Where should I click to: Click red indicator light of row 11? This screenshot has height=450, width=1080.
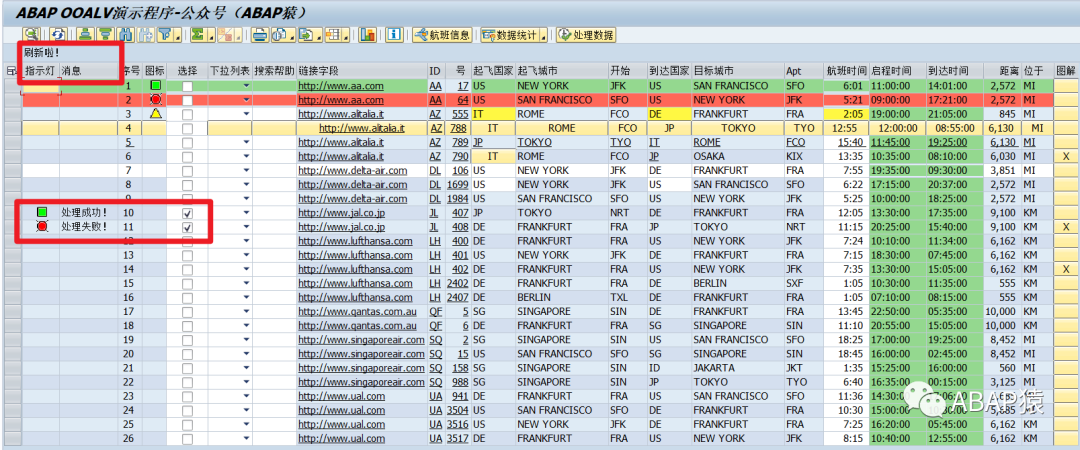click(41, 226)
